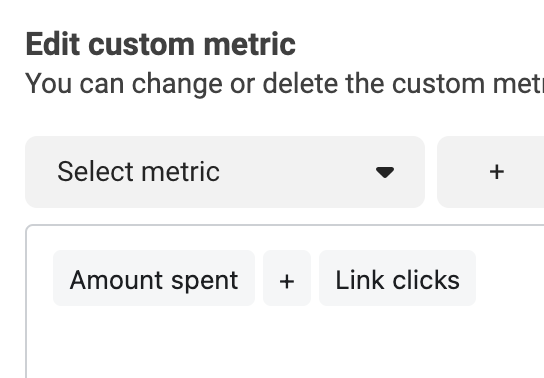Click the word spent in the first chip
544x378 pixels.
(x=205, y=282)
